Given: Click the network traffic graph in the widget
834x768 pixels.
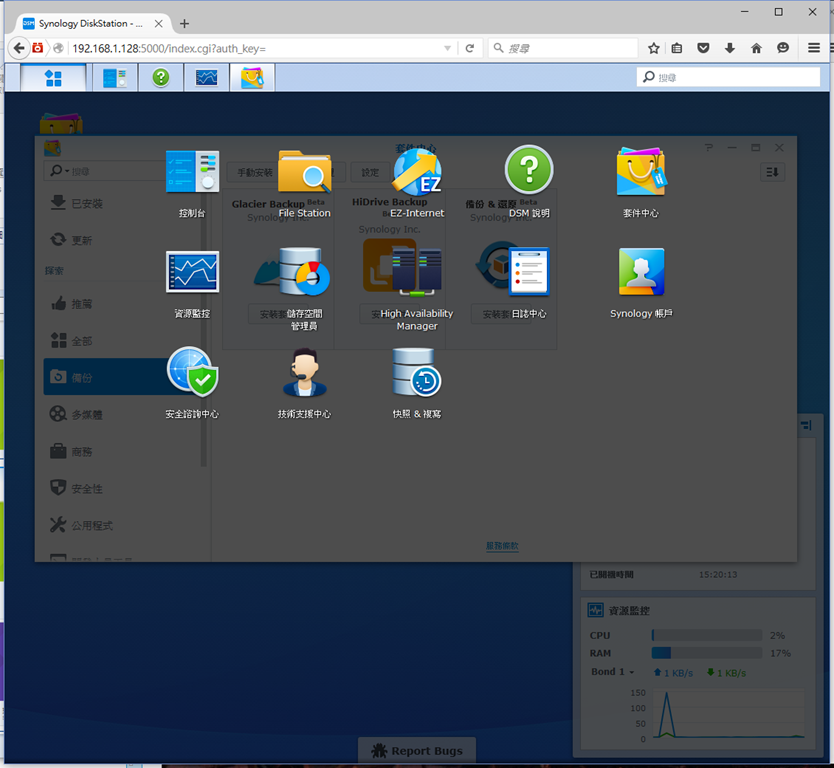Looking at the screenshot, I should pyautogui.click(x=727, y=715).
